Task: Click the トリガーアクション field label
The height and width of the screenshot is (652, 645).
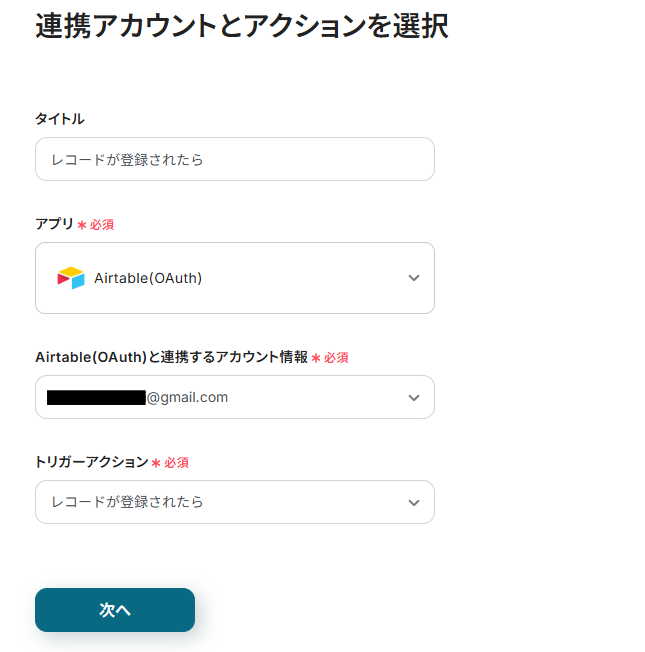Action: click(91, 462)
